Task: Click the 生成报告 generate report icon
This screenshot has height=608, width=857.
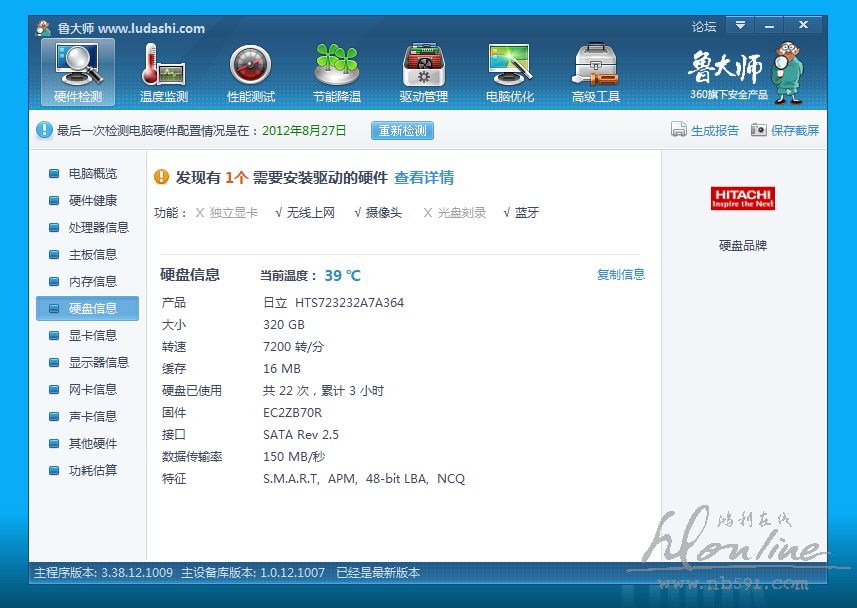Action: (678, 130)
